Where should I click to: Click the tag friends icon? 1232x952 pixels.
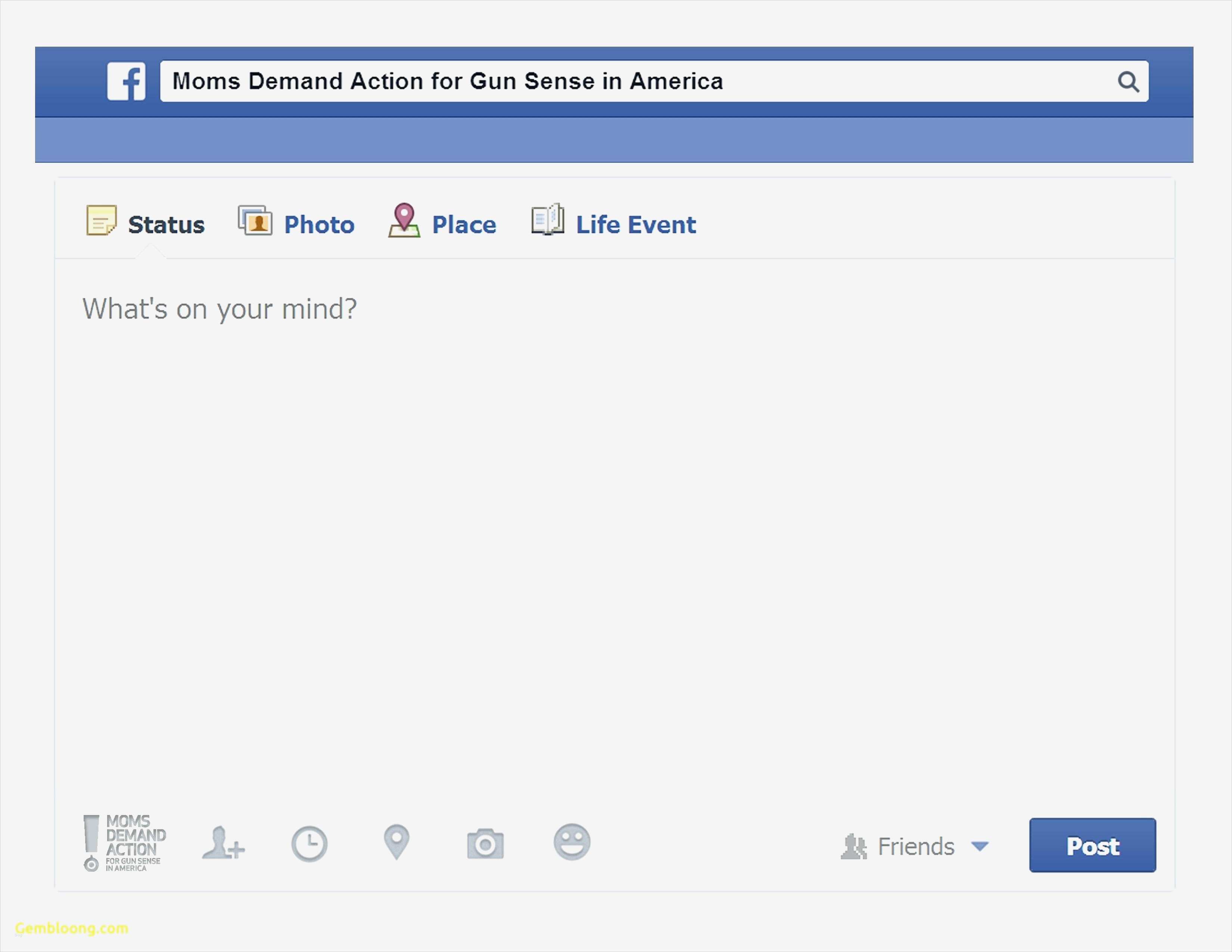(223, 844)
